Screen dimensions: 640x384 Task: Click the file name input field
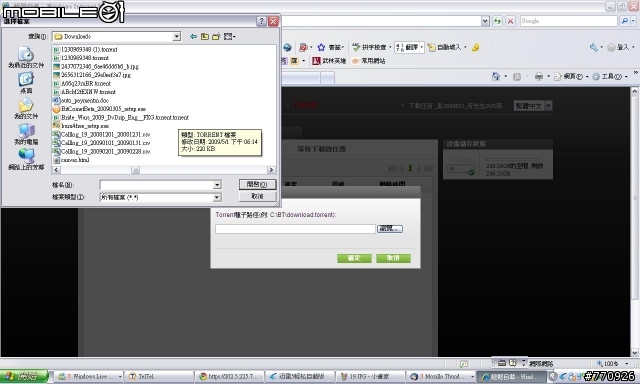(x=156, y=185)
